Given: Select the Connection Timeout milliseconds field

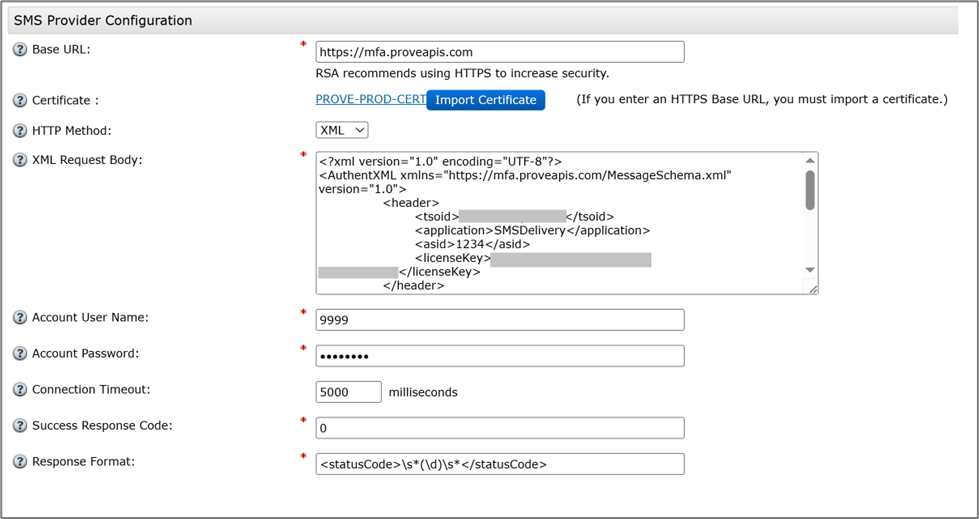Looking at the screenshot, I should point(348,392).
